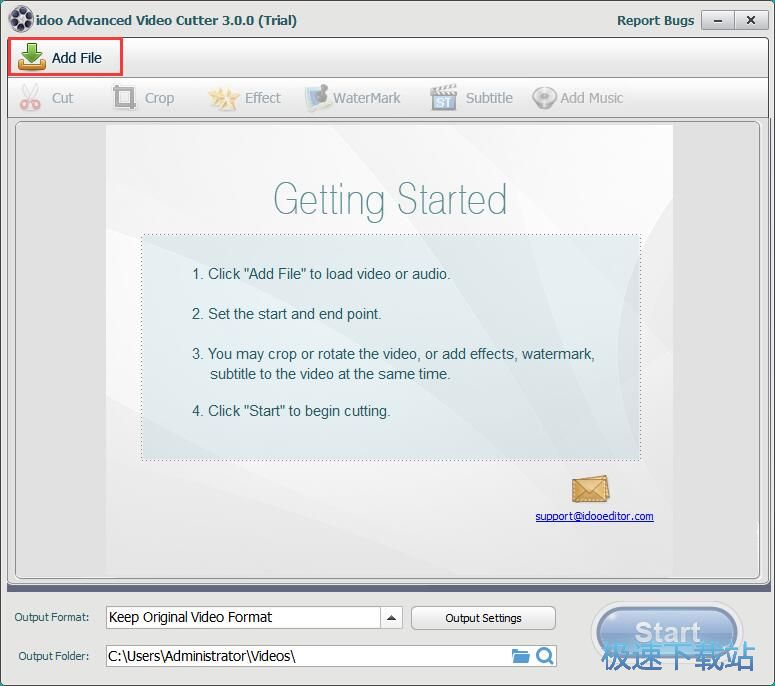Close the Video Cutter window
This screenshot has height=686, width=775.
pyautogui.click(x=751, y=21)
